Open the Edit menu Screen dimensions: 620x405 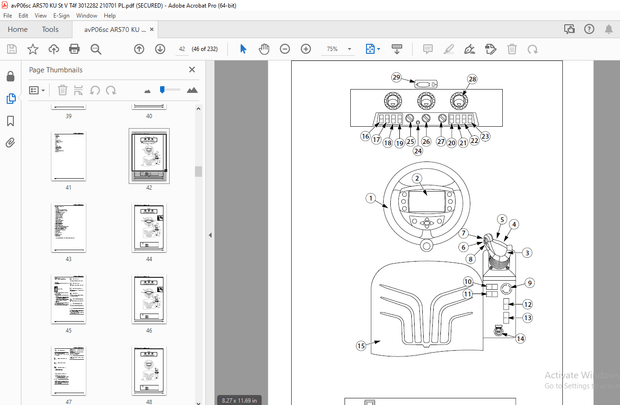(23, 15)
